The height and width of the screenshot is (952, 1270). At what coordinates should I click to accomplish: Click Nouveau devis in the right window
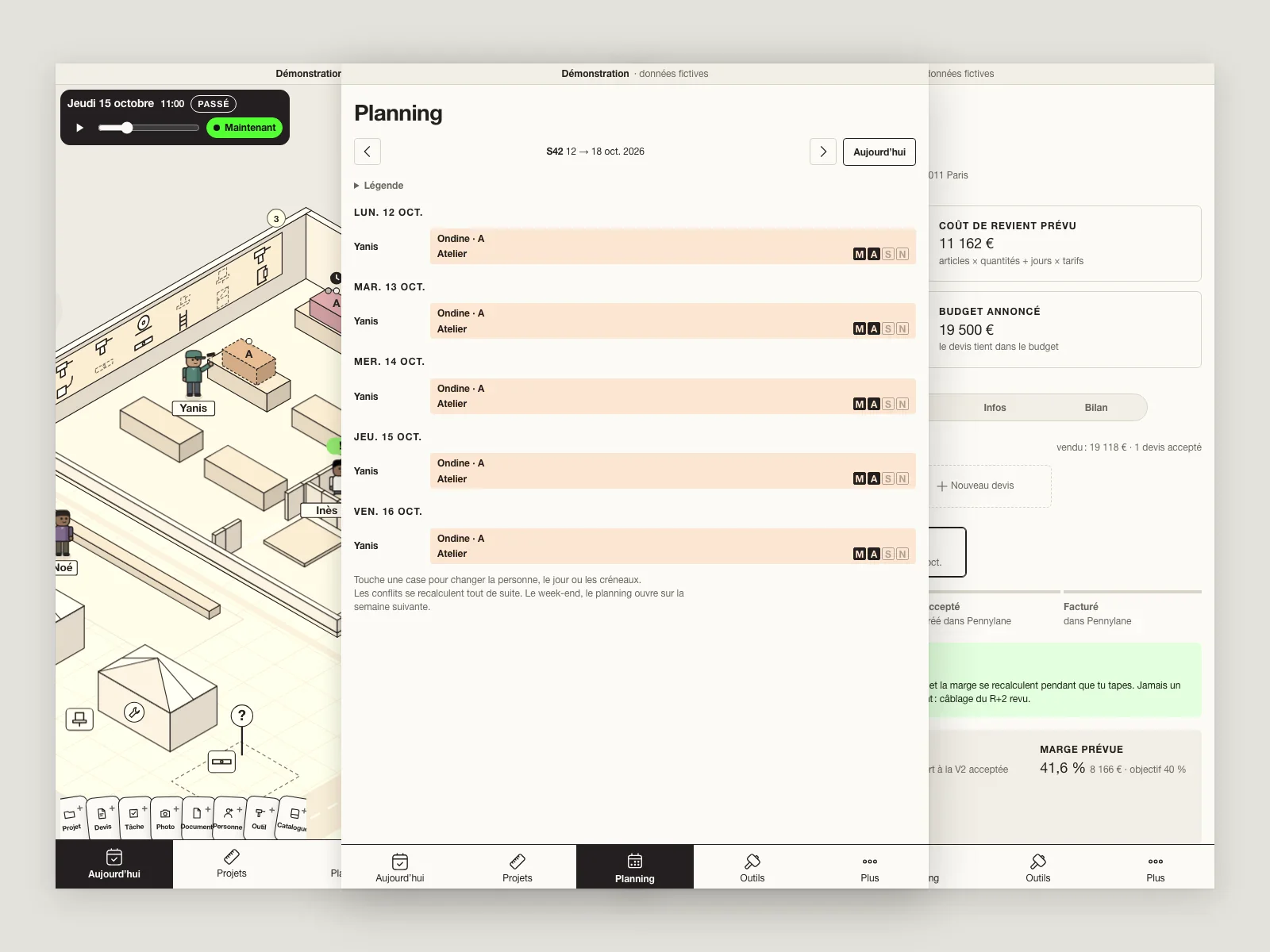click(x=976, y=486)
